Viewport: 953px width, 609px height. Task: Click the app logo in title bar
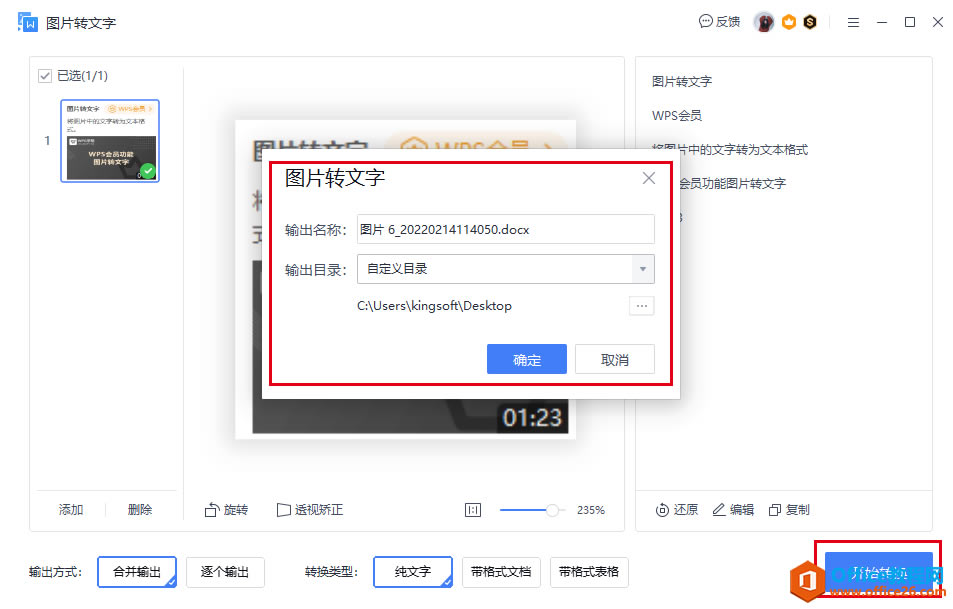pyautogui.click(x=28, y=22)
